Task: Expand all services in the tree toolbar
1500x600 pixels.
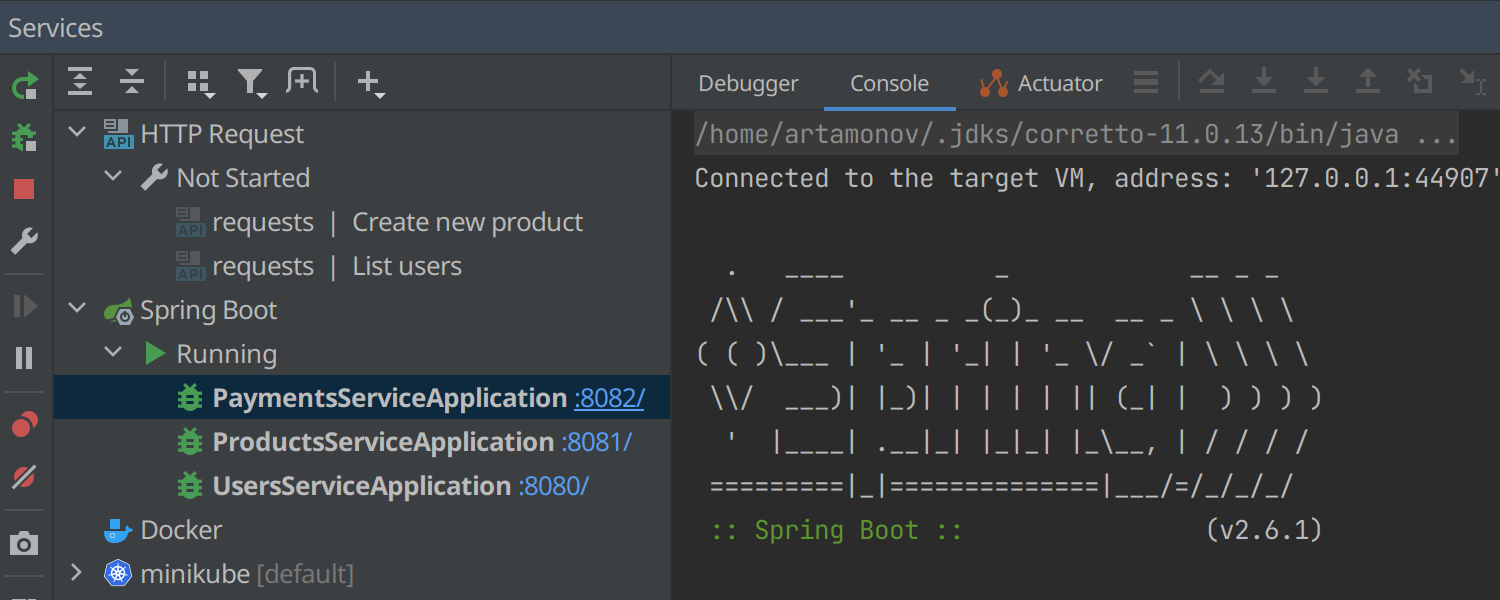Action: tap(80, 82)
